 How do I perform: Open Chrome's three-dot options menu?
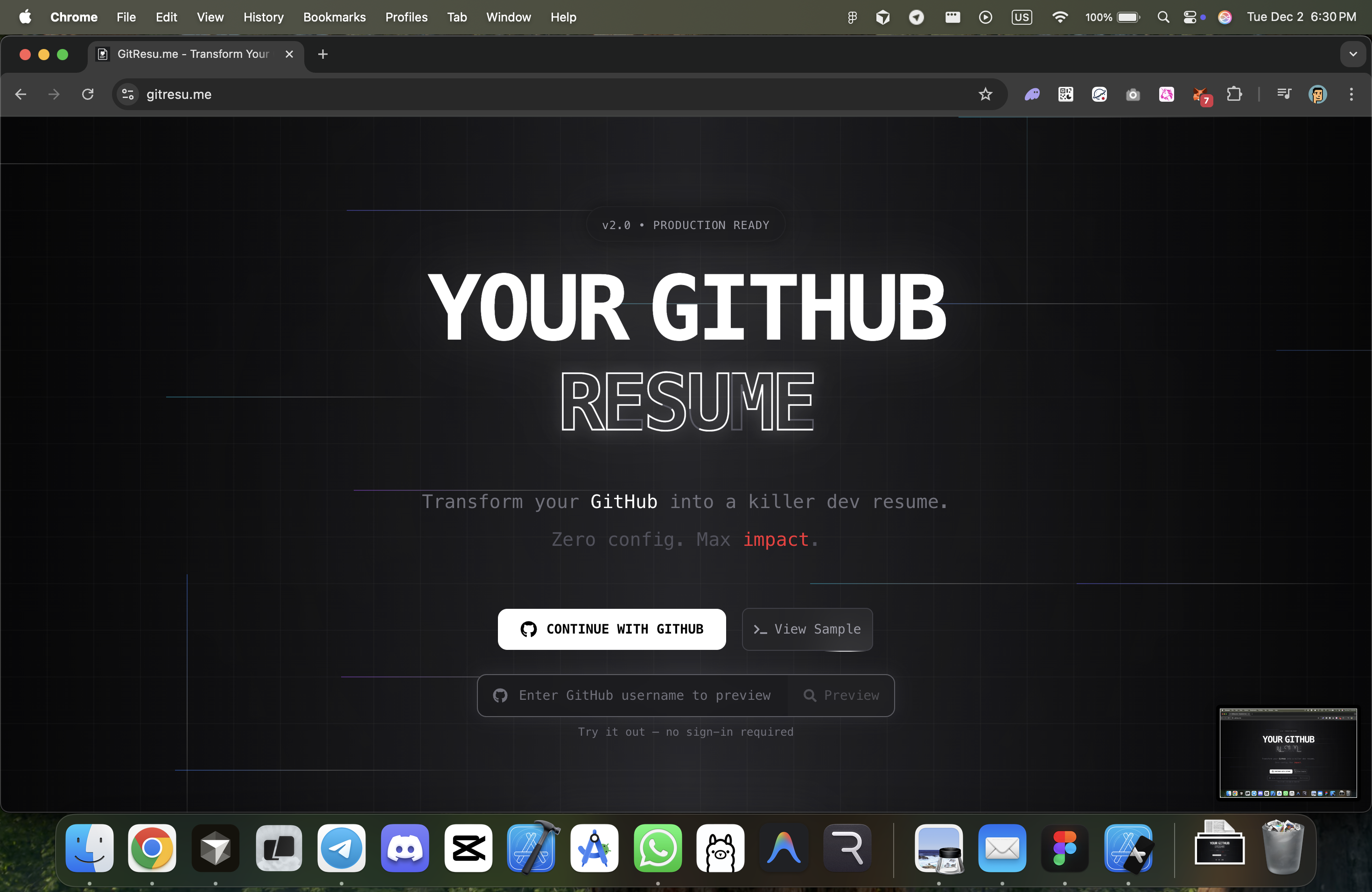coord(1351,95)
